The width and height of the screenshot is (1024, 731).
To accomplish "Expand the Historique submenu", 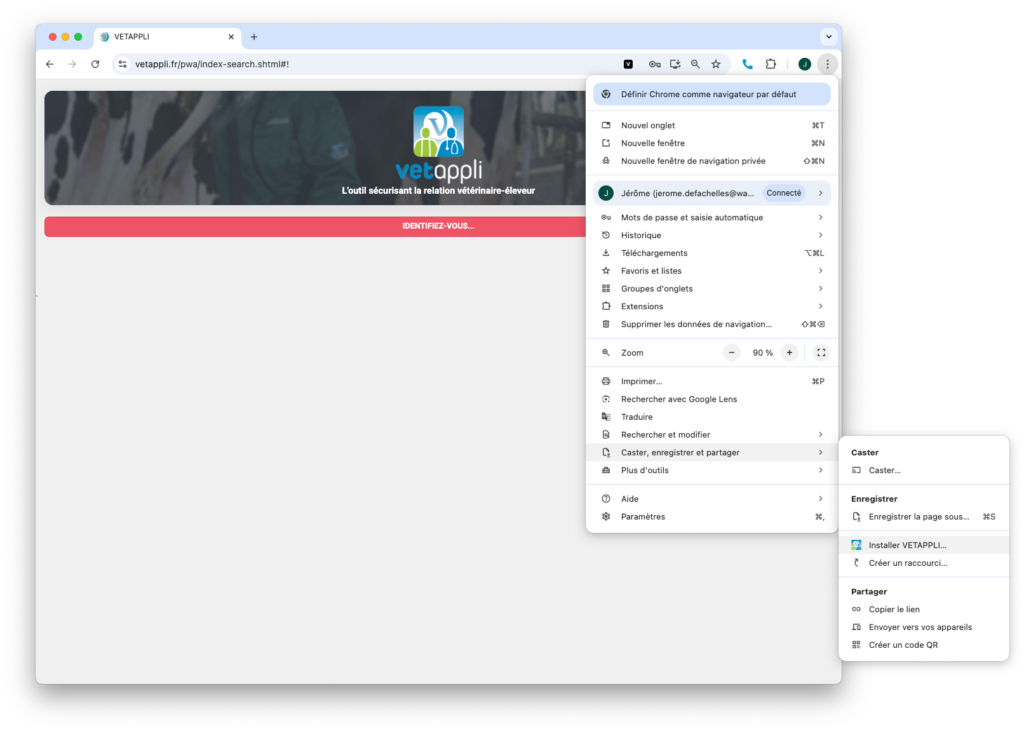I will pos(711,235).
